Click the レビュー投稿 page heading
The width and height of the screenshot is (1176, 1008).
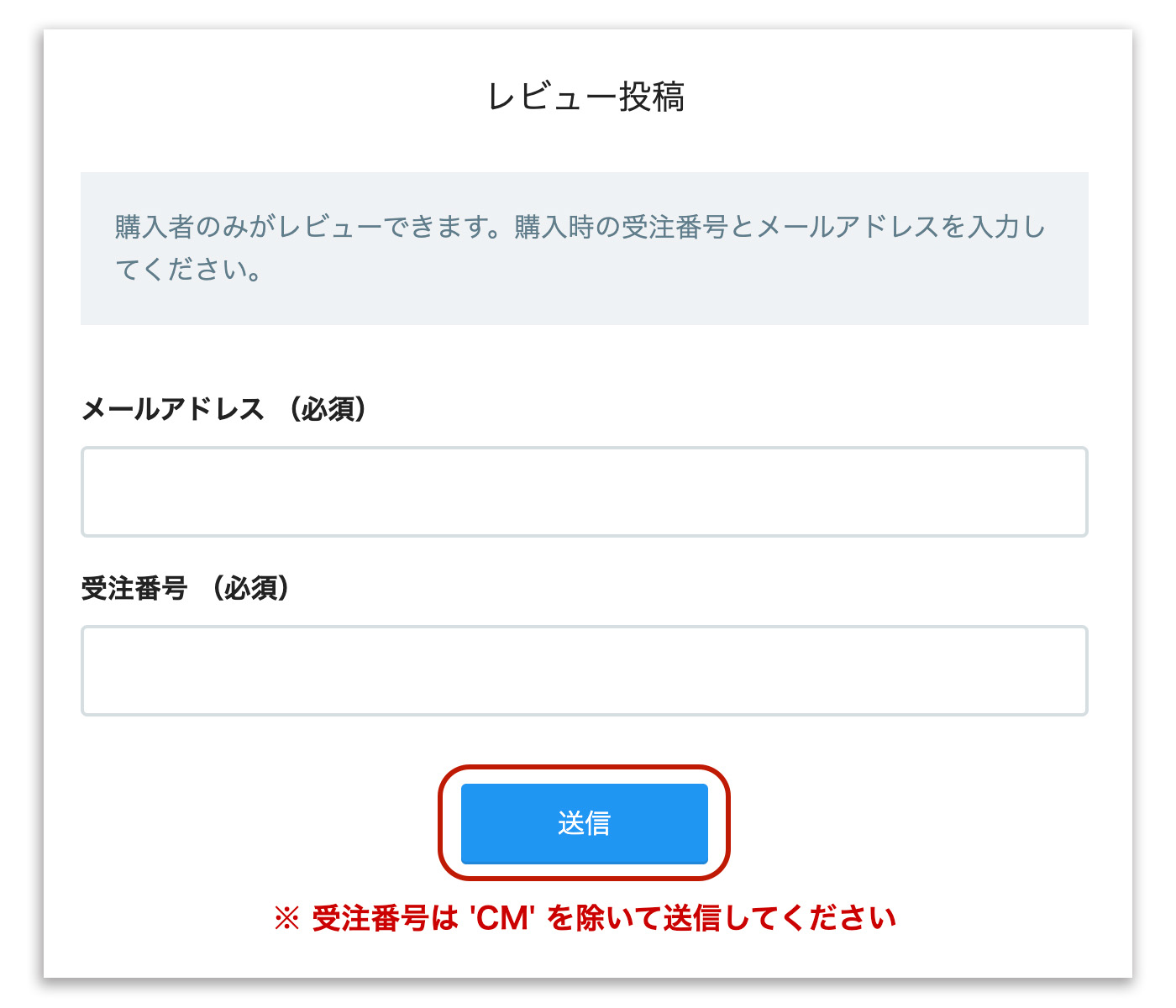(x=585, y=97)
